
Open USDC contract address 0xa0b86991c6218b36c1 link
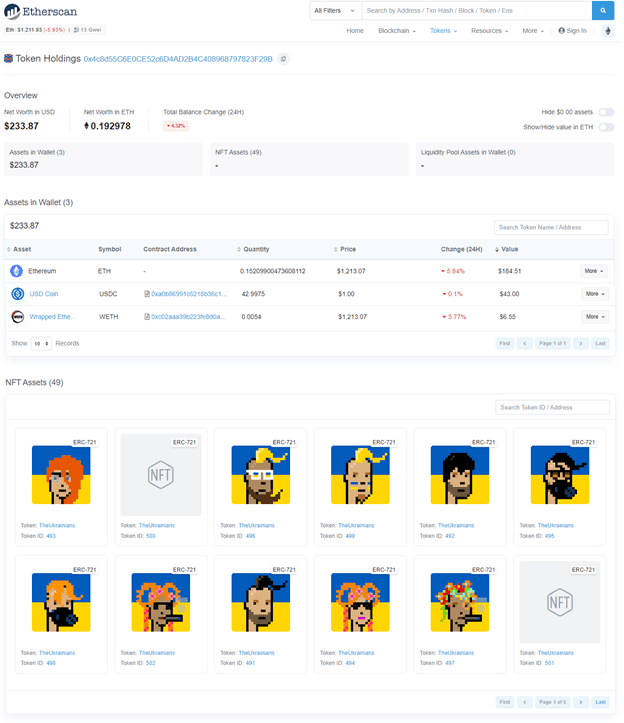click(190, 295)
